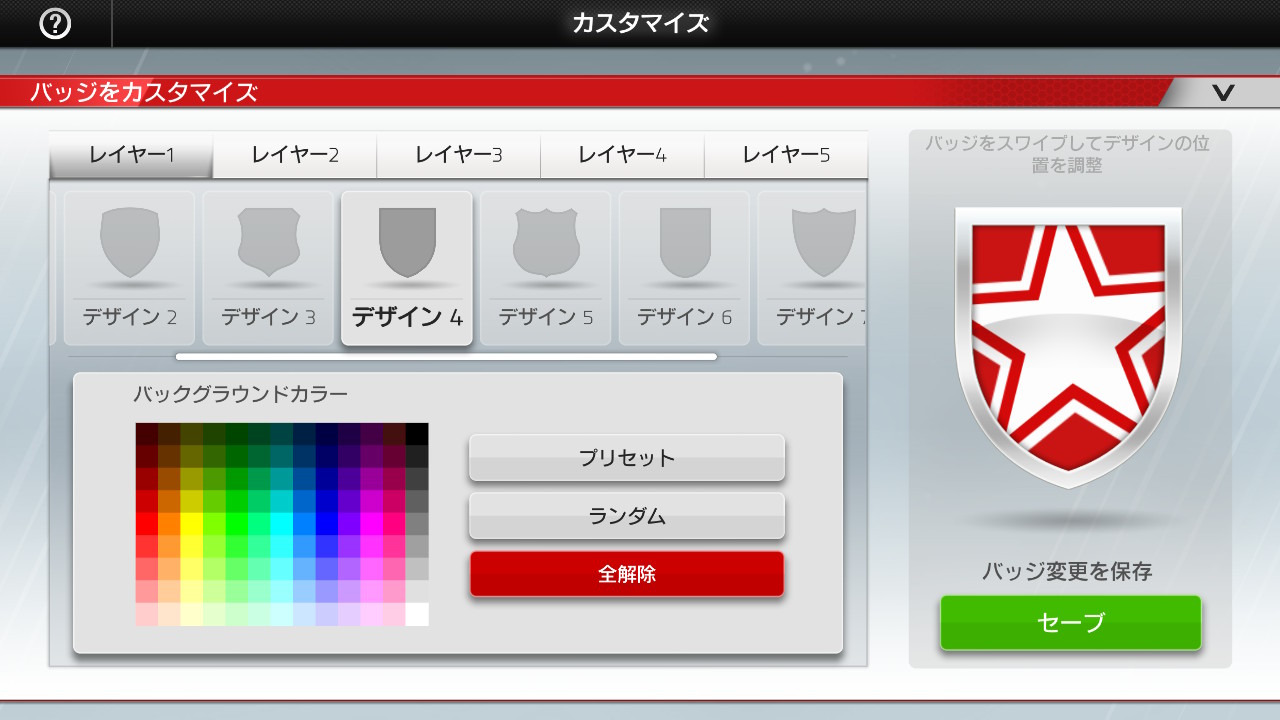The image size is (1280, 720).
Task: Click the カスタマイズ screen title
Action: tap(640, 23)
